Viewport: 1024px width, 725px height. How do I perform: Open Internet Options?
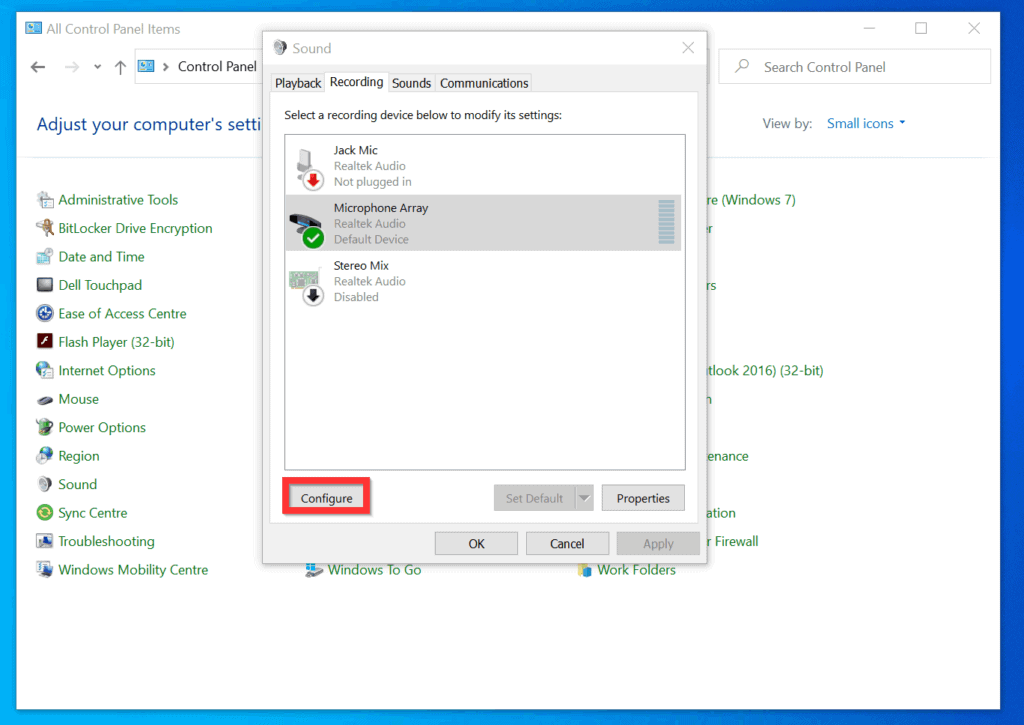[106, 370]
